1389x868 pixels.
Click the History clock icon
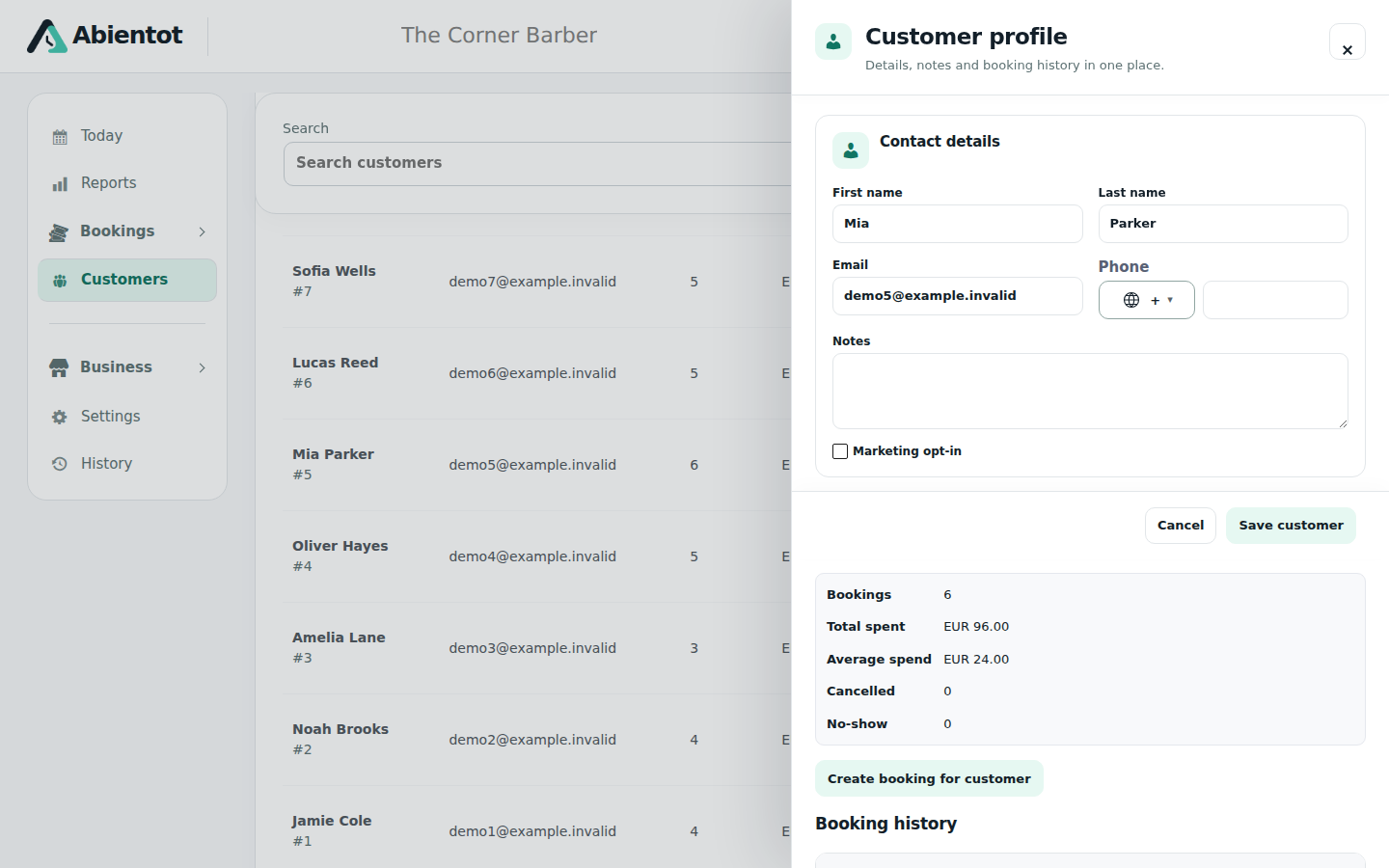[60, 464]
